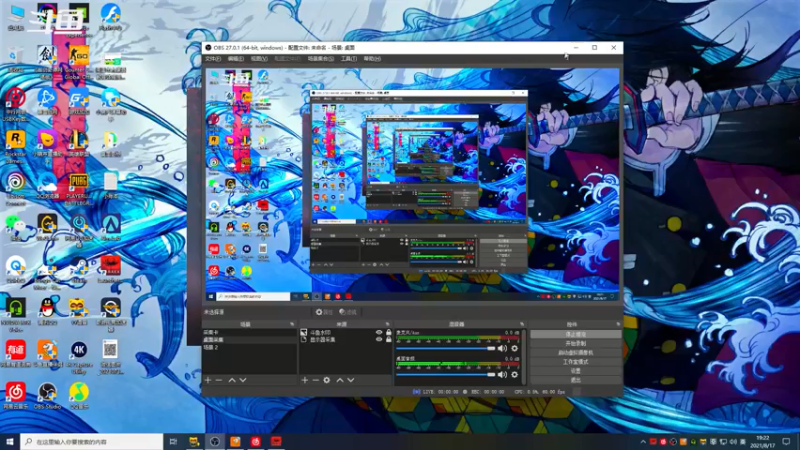Screen dimensions: 800x450
Task: Mute the 麦克风/Aux speaker icon
Action: 503,348
